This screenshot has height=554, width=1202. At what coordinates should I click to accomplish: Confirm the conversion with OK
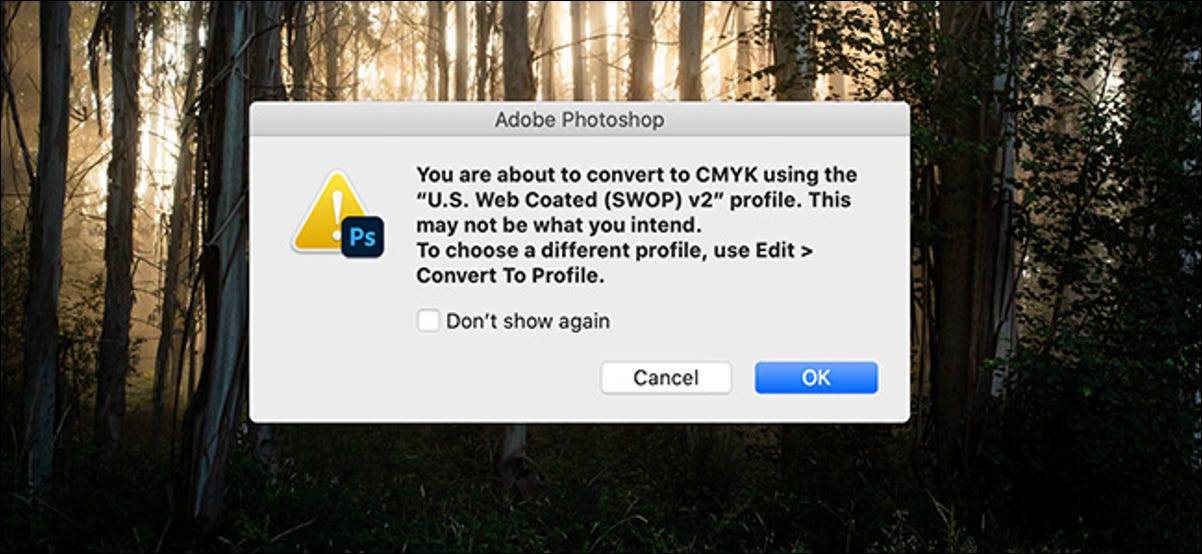[816, 378]
